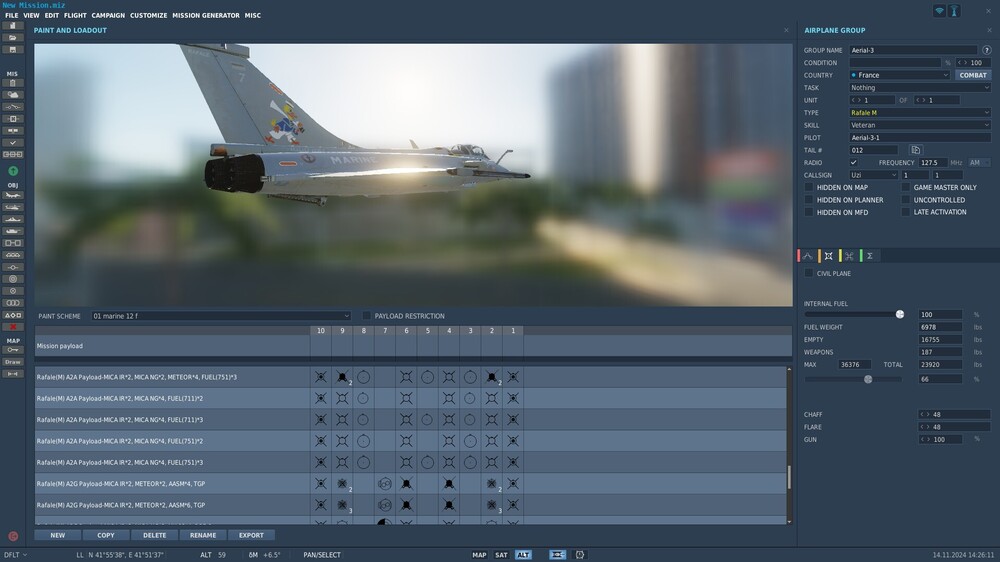Enable the Uncontrolled checkbox
The width and height of the screenshot is (1000, 562).
click(906, 200)
